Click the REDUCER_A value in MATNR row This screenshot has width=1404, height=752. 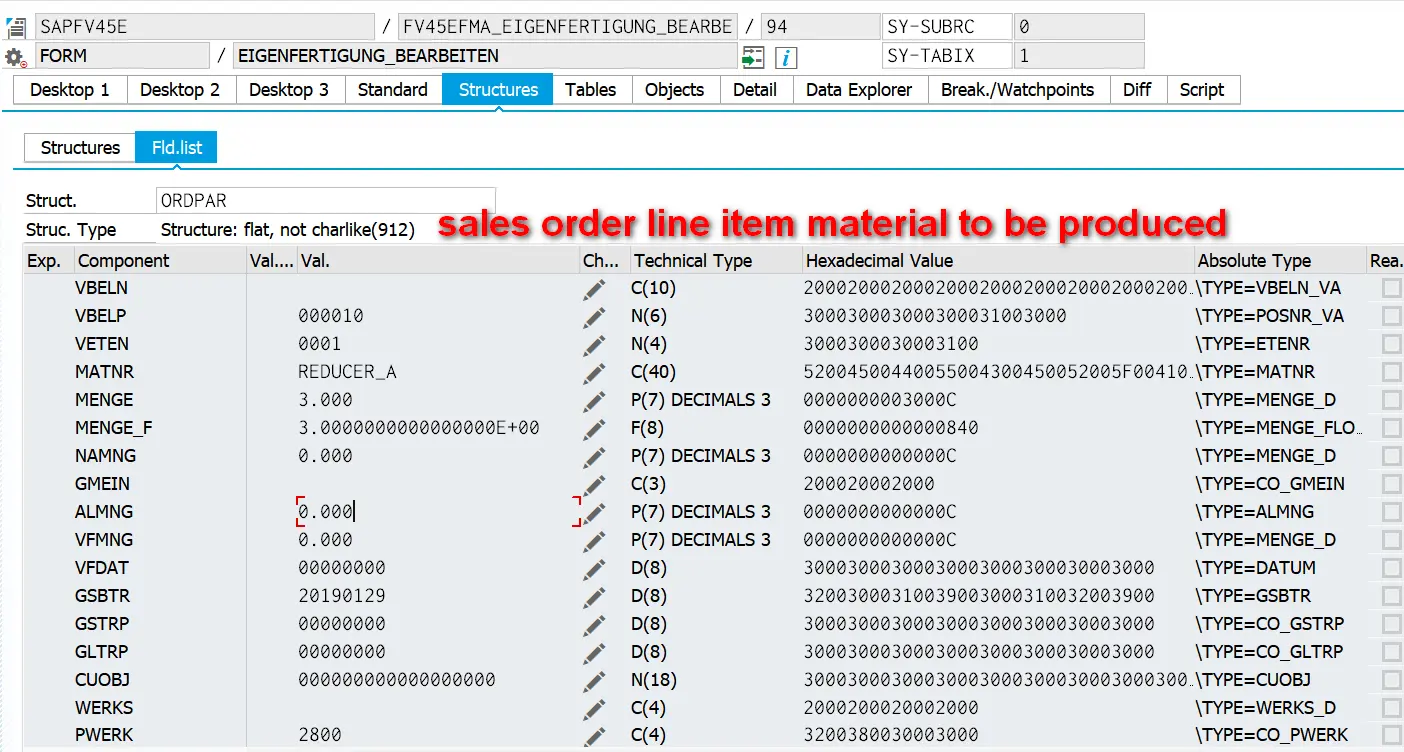pos(347,372)
